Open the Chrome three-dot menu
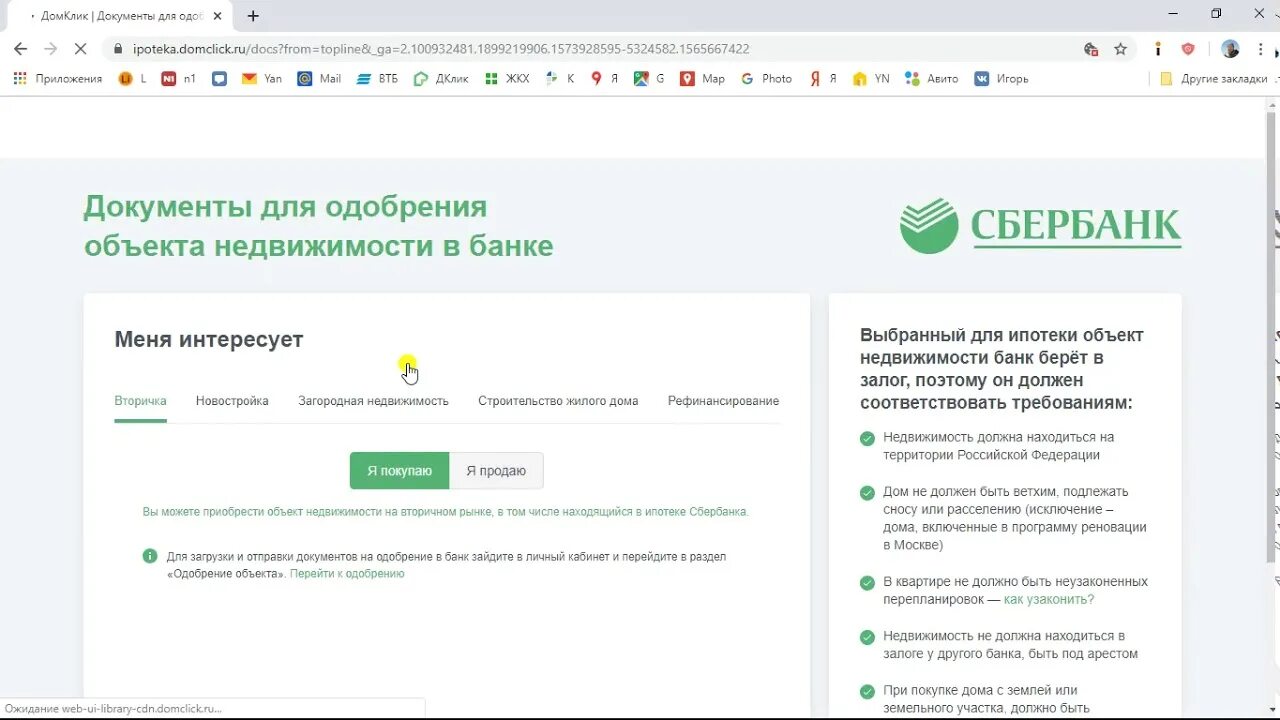The width and height of the screenshot is (1280, 720). [1260, 48]
